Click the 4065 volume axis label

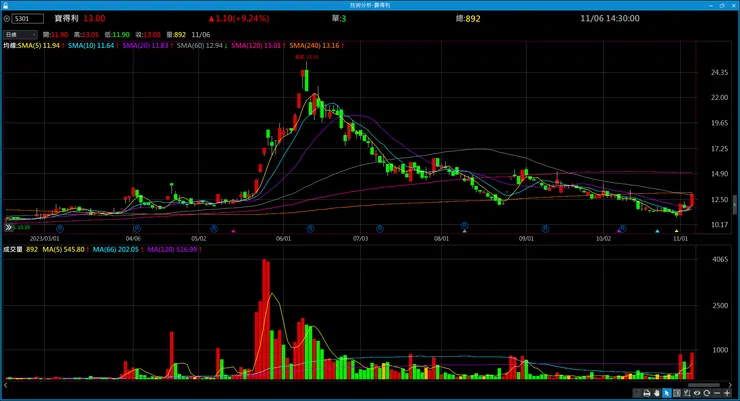click(720, 259)
